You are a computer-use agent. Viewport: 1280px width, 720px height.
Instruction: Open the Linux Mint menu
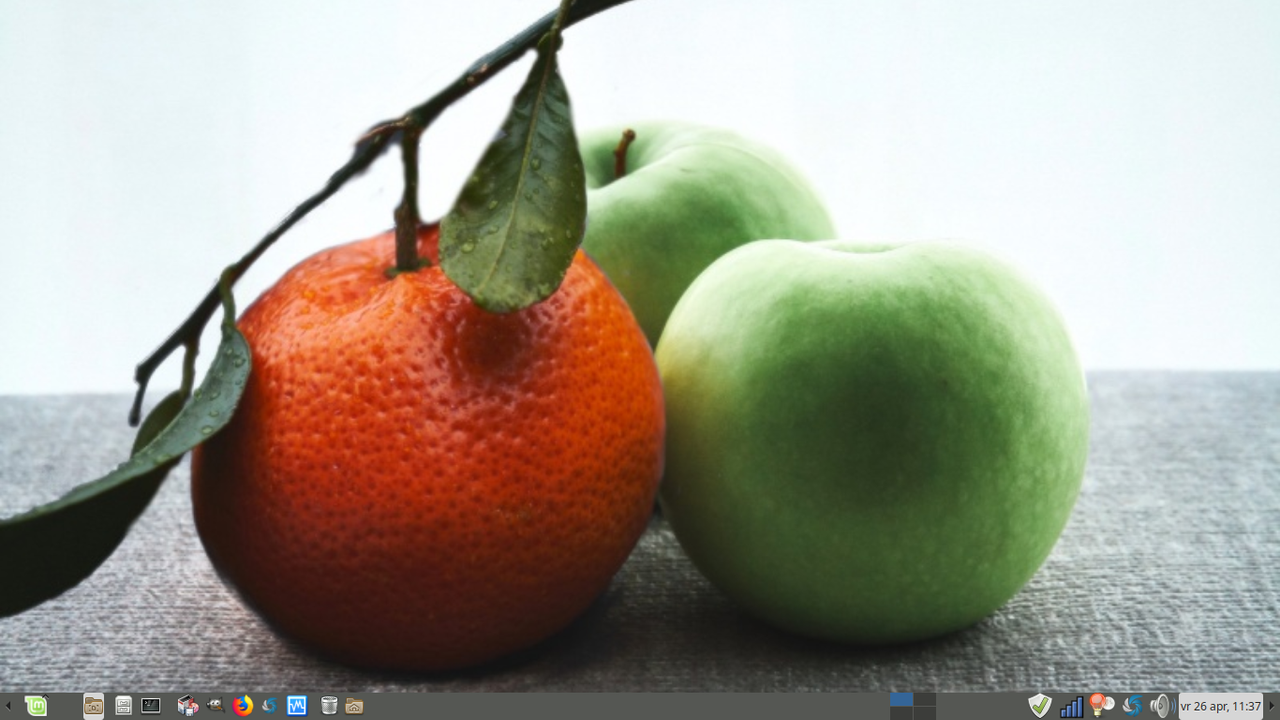tap(36, 706)
